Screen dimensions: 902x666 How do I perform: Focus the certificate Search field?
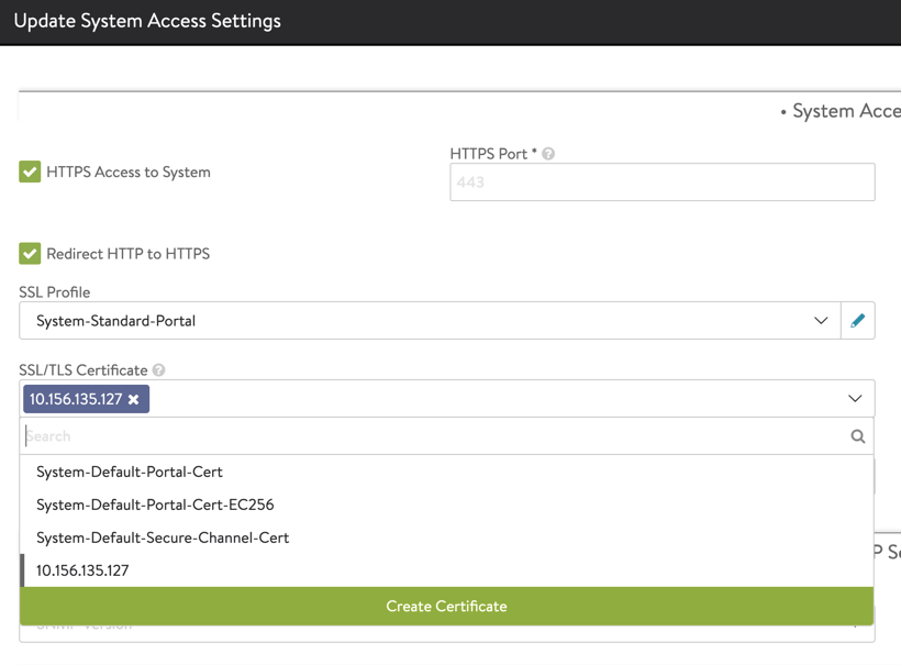point(430,436)
